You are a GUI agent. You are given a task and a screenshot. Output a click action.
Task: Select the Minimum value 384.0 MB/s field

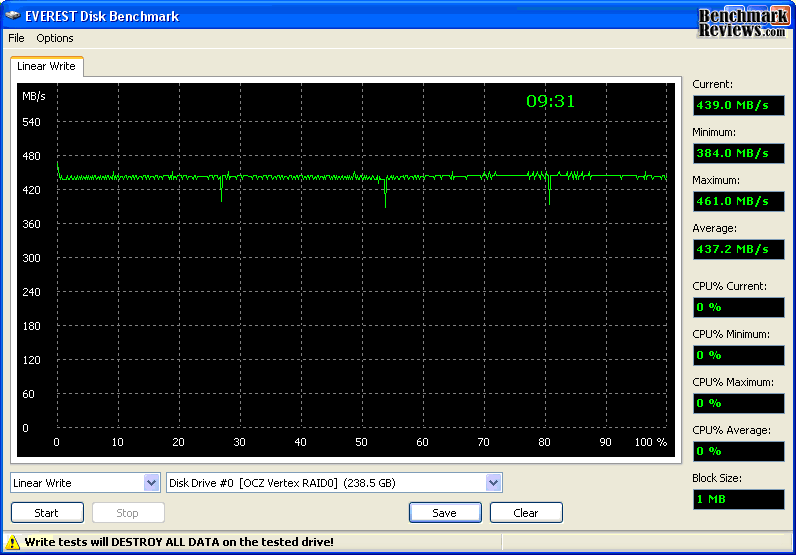point(738,153)
